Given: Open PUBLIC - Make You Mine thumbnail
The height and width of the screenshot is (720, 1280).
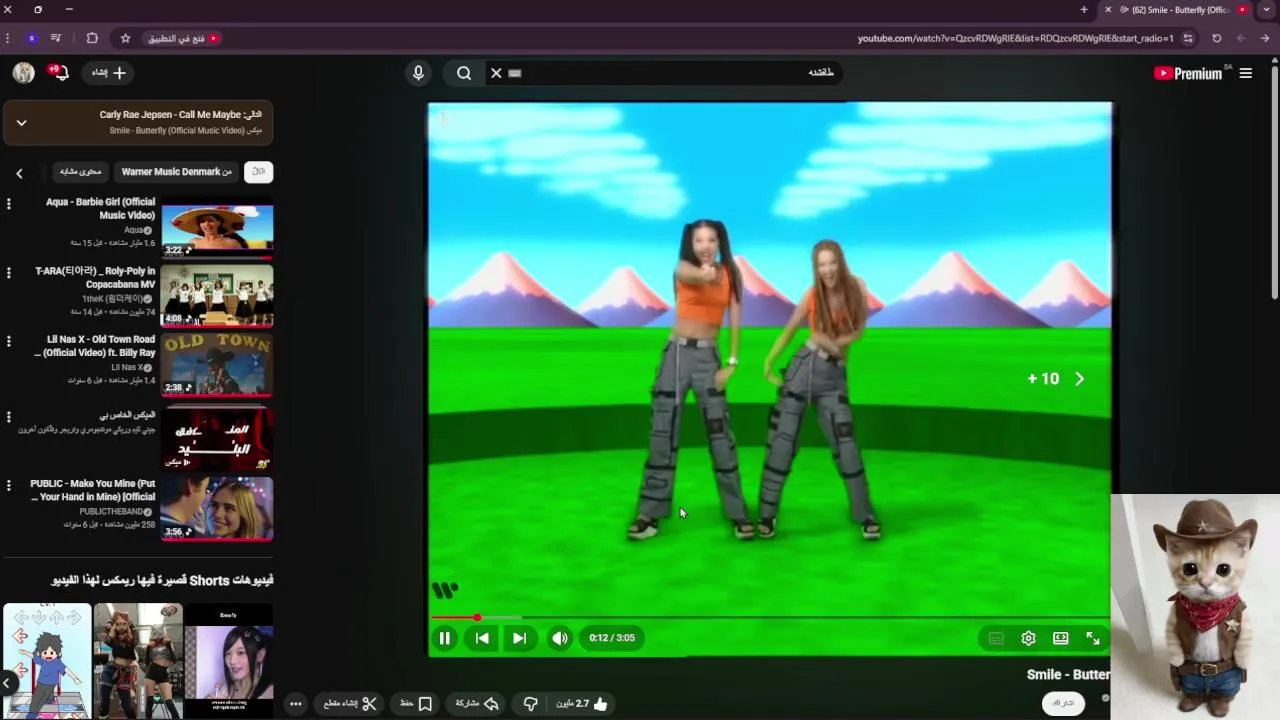Looking at the screenshot, I should tap(217, 509).
